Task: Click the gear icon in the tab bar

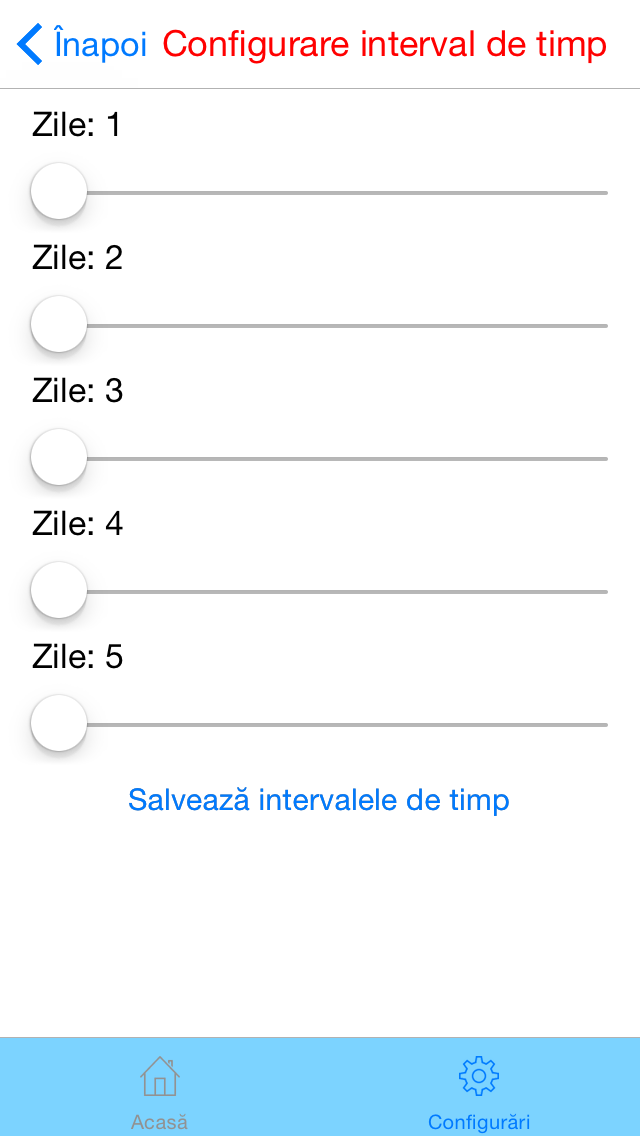Action: coord(479,1076)
